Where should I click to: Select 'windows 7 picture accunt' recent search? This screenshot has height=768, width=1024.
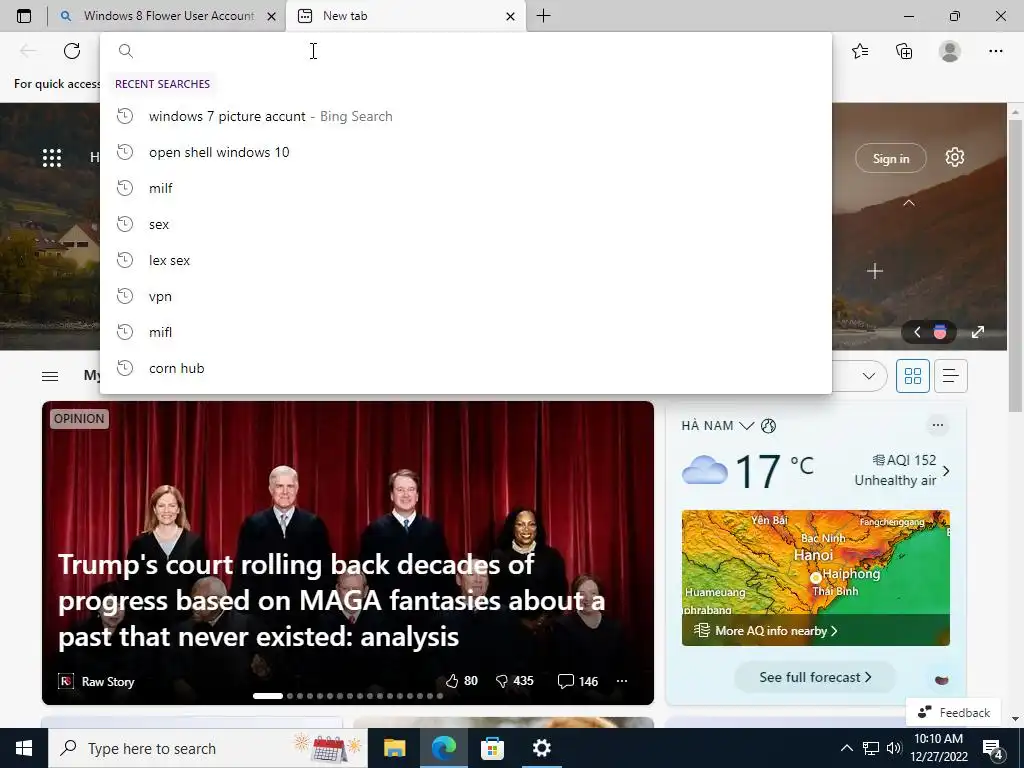pos(466,116)
